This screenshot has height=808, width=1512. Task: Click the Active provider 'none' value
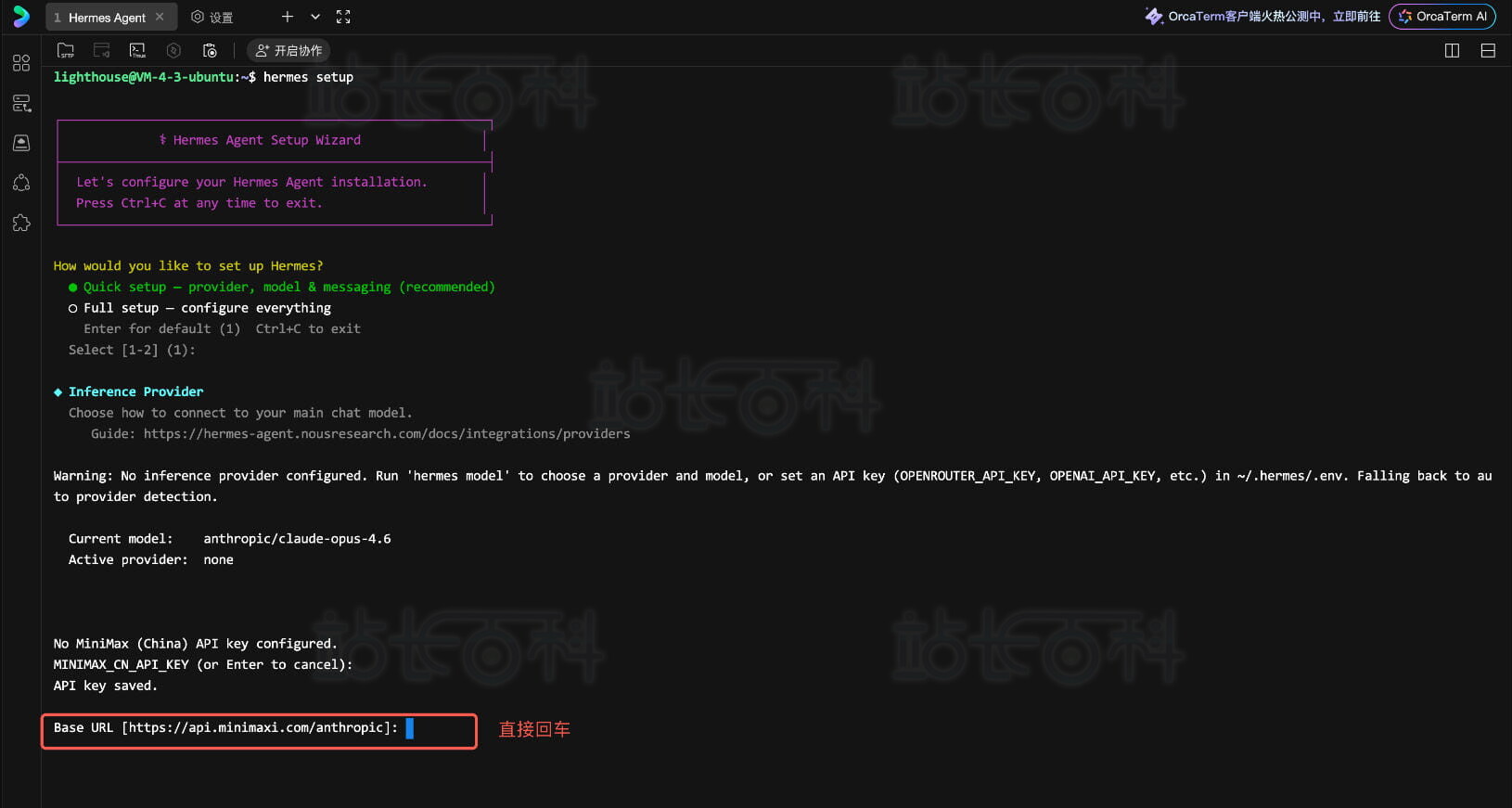click(x=218, y=560)
